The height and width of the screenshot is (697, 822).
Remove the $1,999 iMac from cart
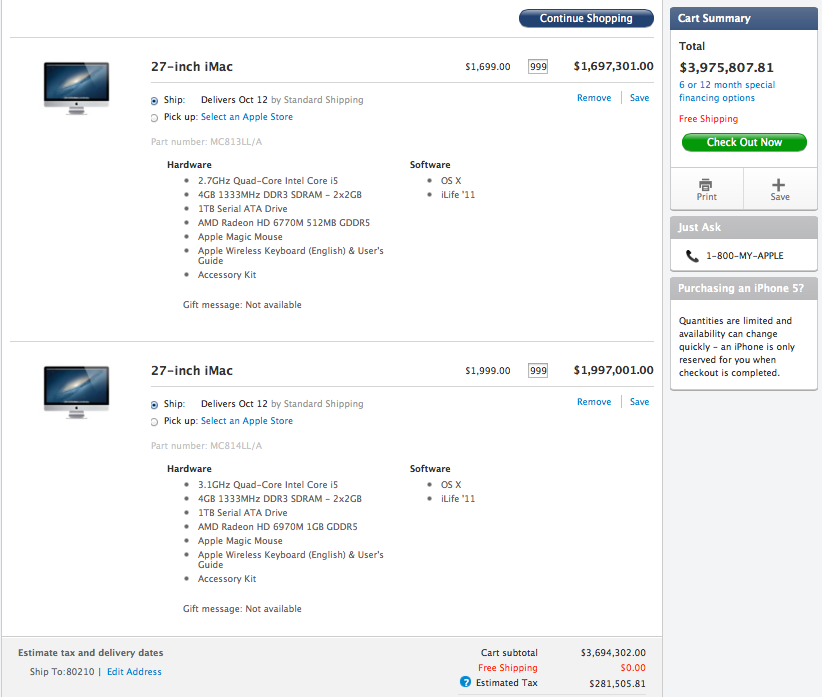pos(594,402)
